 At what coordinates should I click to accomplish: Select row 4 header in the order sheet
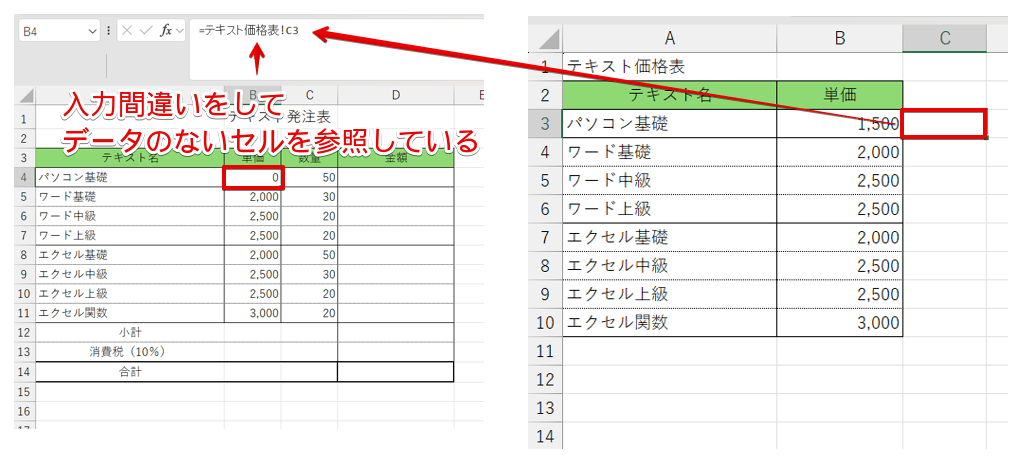coord(25,176)
